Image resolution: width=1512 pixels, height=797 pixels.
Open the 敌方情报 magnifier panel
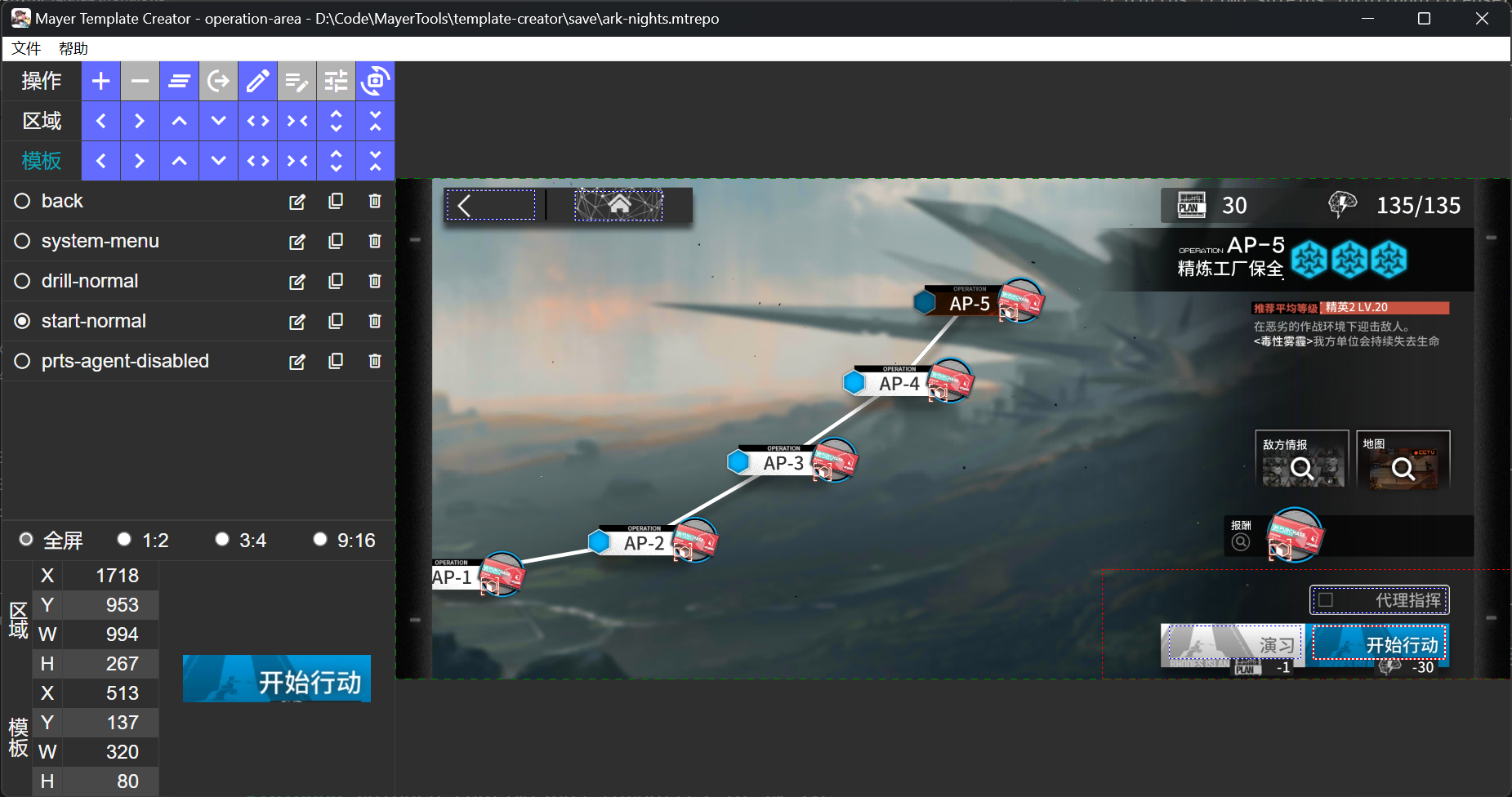click(1302, 460)
